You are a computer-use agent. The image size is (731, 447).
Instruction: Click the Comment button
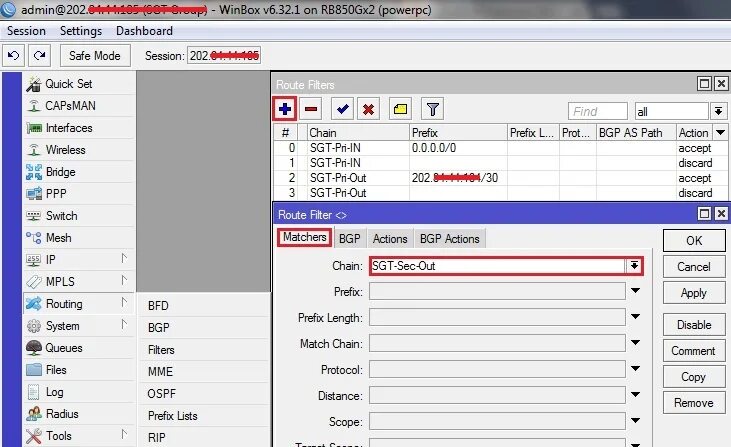tap(694, 351)
